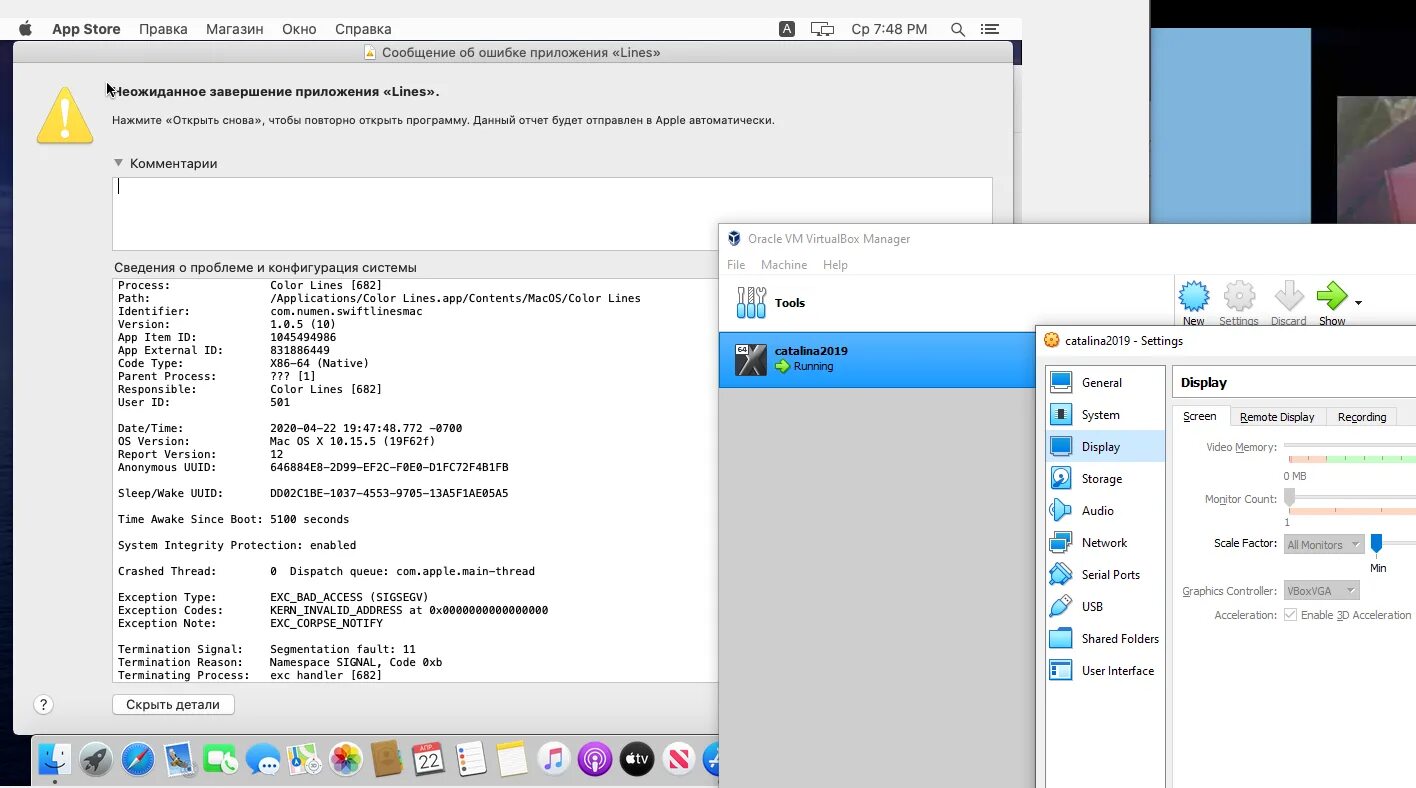Select Shared Folders settings category
The image size is (1416, 788).
[1105, 639]
